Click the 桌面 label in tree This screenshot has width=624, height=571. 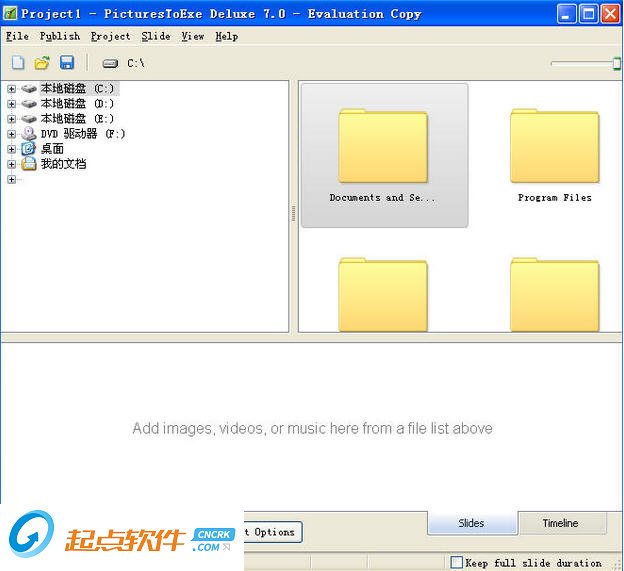[x=53, y=149]
